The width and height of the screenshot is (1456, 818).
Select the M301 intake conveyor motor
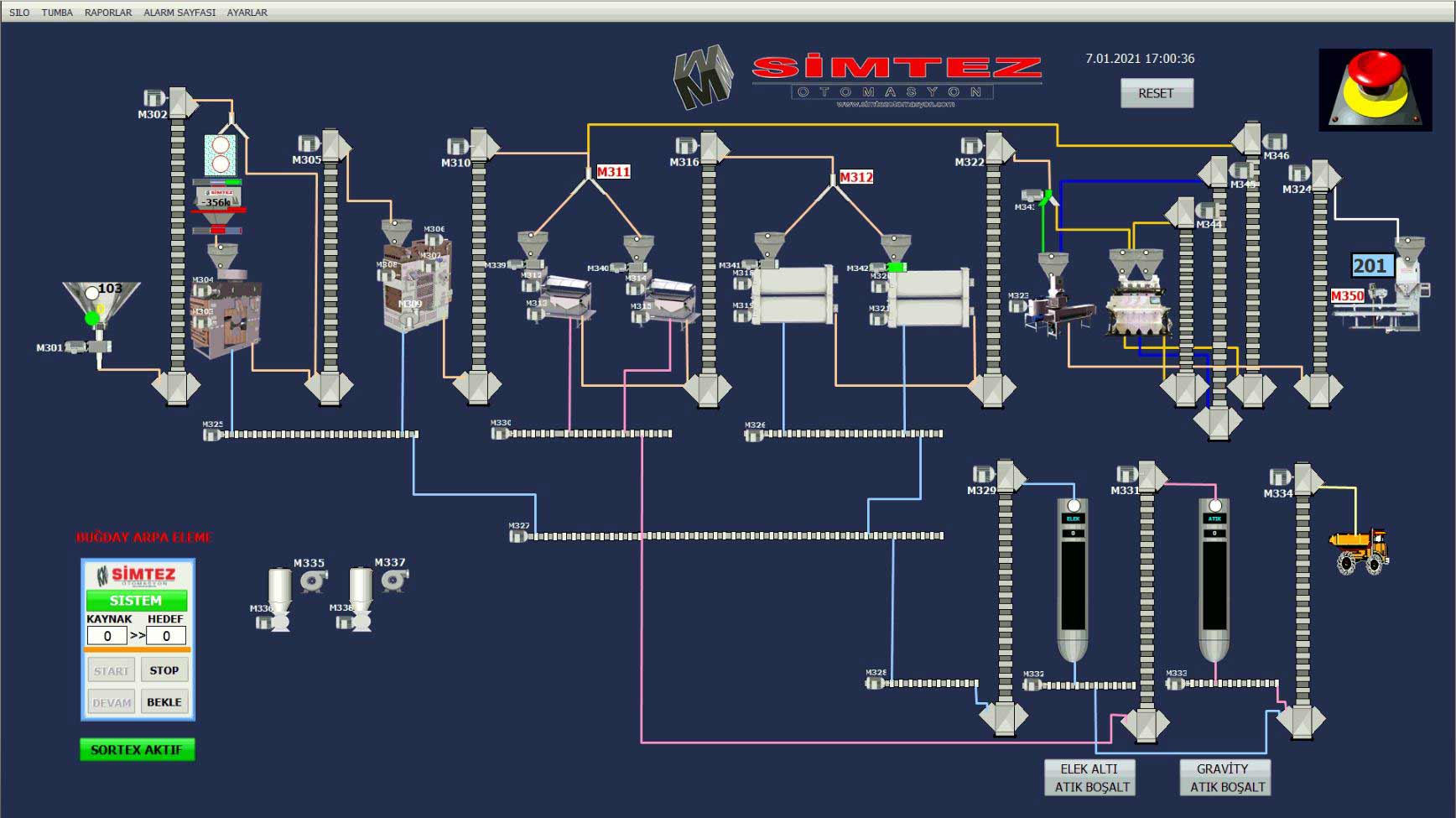click(x=77, y=346)
